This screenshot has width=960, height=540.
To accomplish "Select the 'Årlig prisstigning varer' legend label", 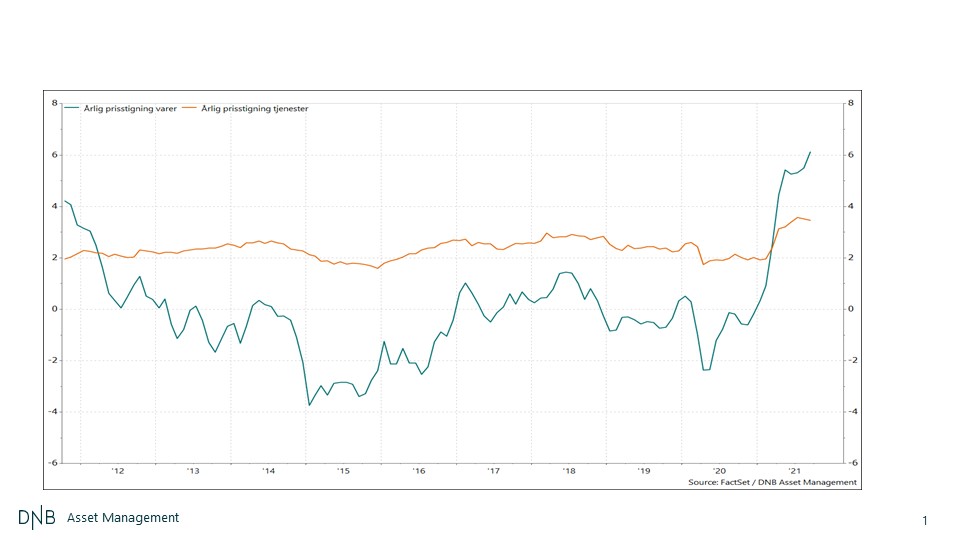I will [x=130, y=108].
